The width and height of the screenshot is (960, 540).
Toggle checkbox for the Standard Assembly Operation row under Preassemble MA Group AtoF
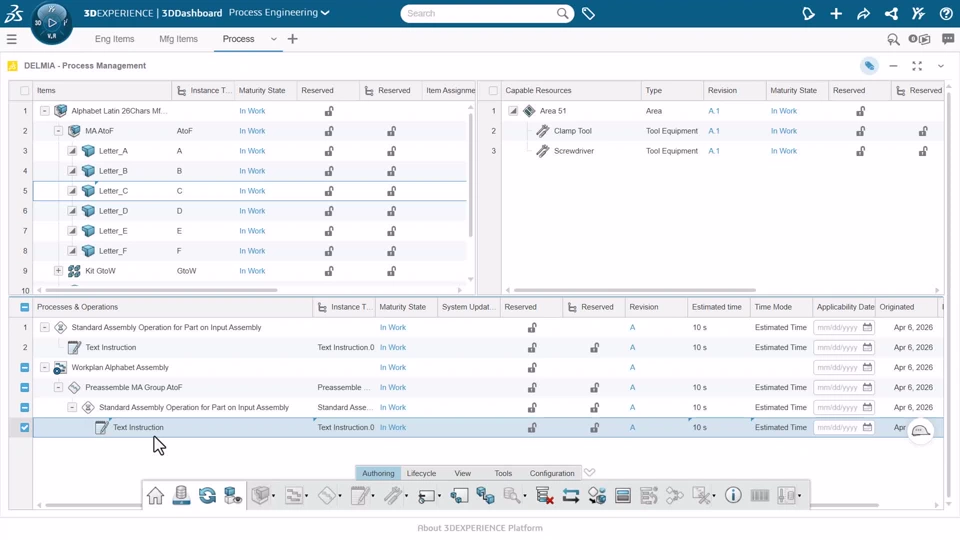click(24, 407)
